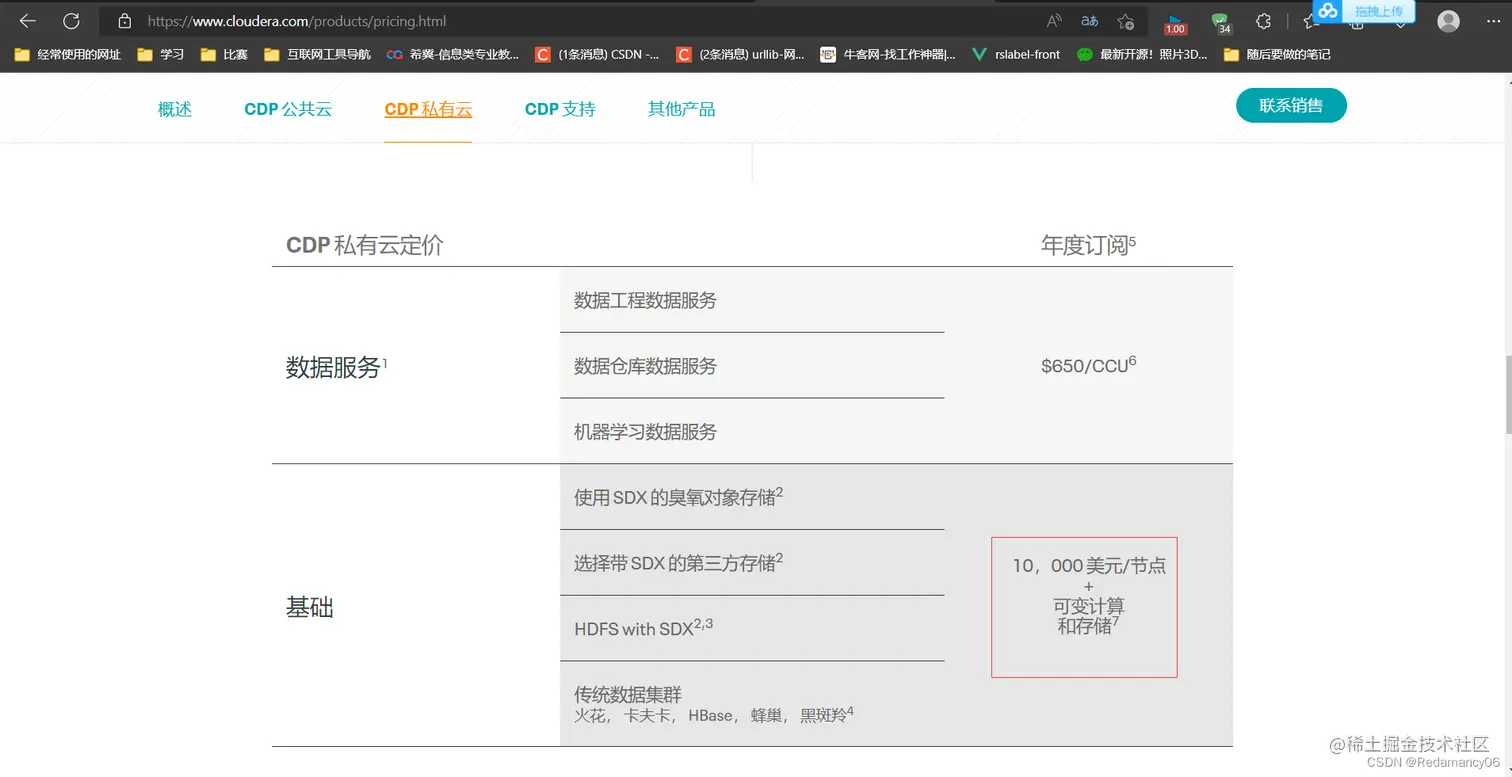Go back with the browser back arrow
This screenshot has height=777, width=1512.
(x=28, y=21)
